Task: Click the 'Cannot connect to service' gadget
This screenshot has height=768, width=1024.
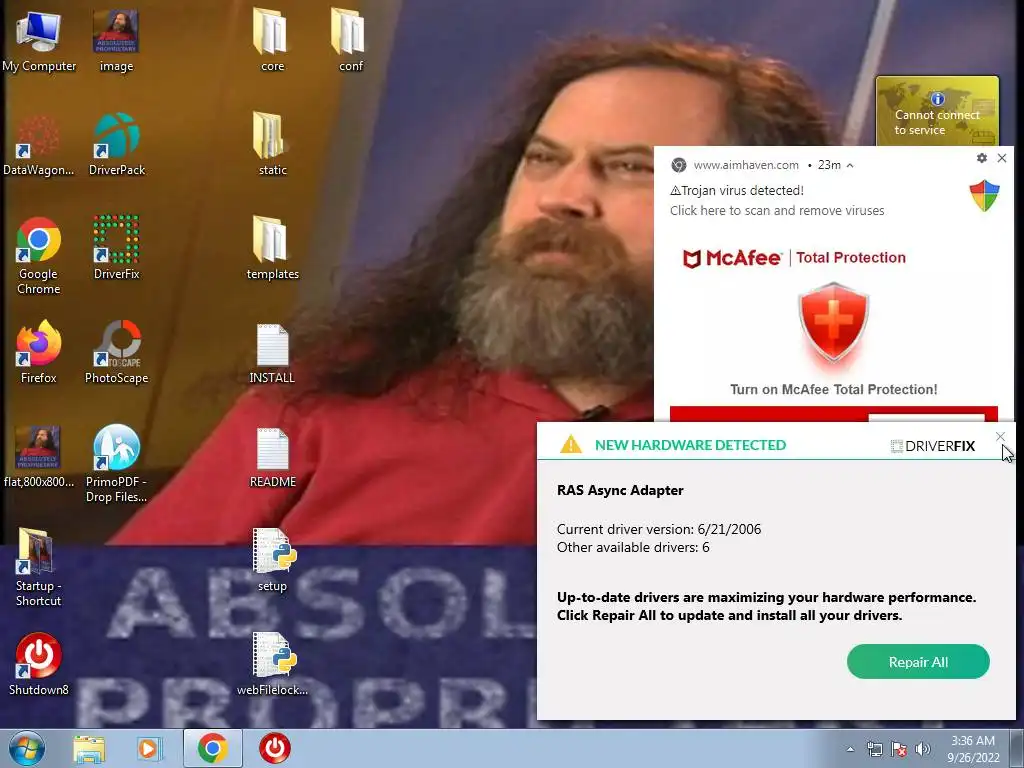Action: [937, 111]
